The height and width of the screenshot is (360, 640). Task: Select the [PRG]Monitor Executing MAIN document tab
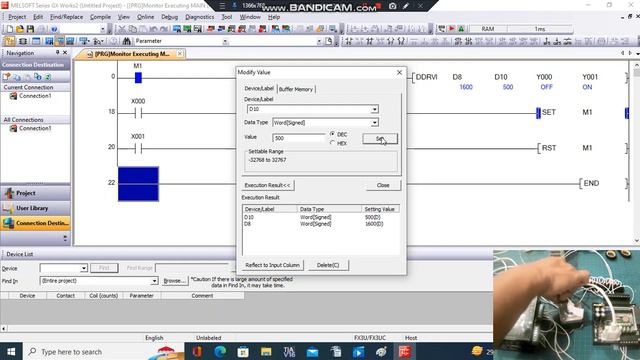pyautogui.click(x=131, y=54)
